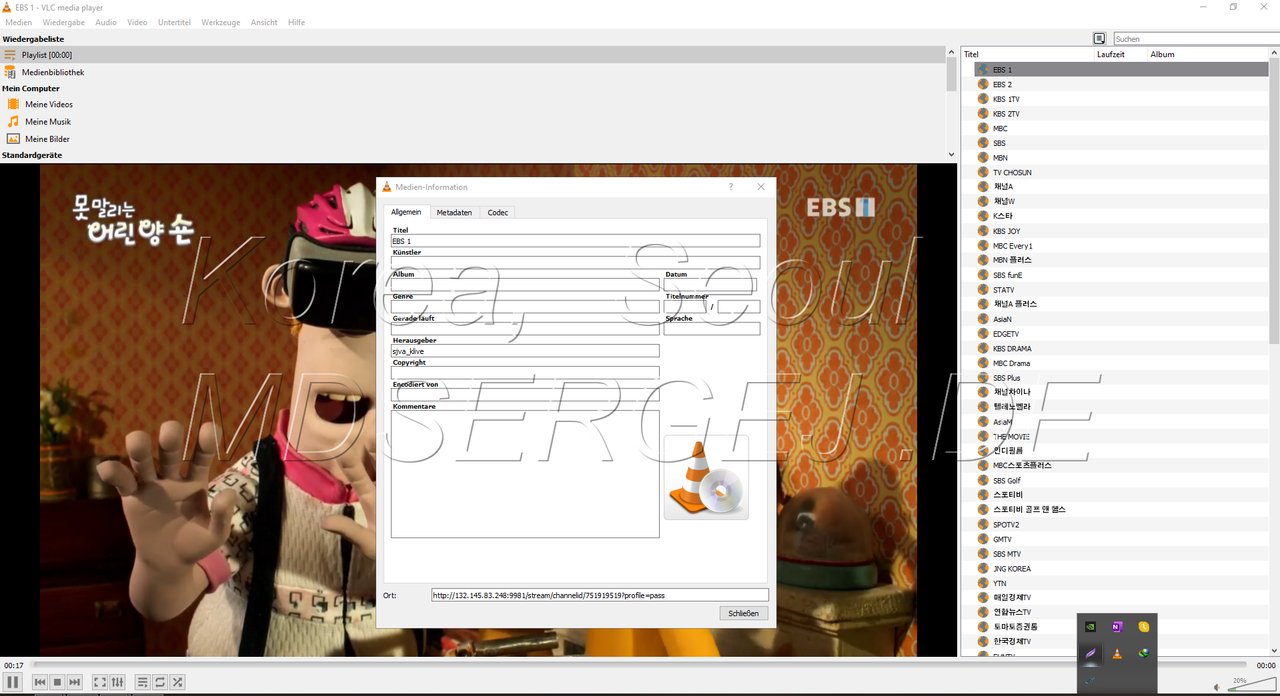1280x696 pixels.
Task: Close the Medien-Information dialog
Action: coord(761,187)
